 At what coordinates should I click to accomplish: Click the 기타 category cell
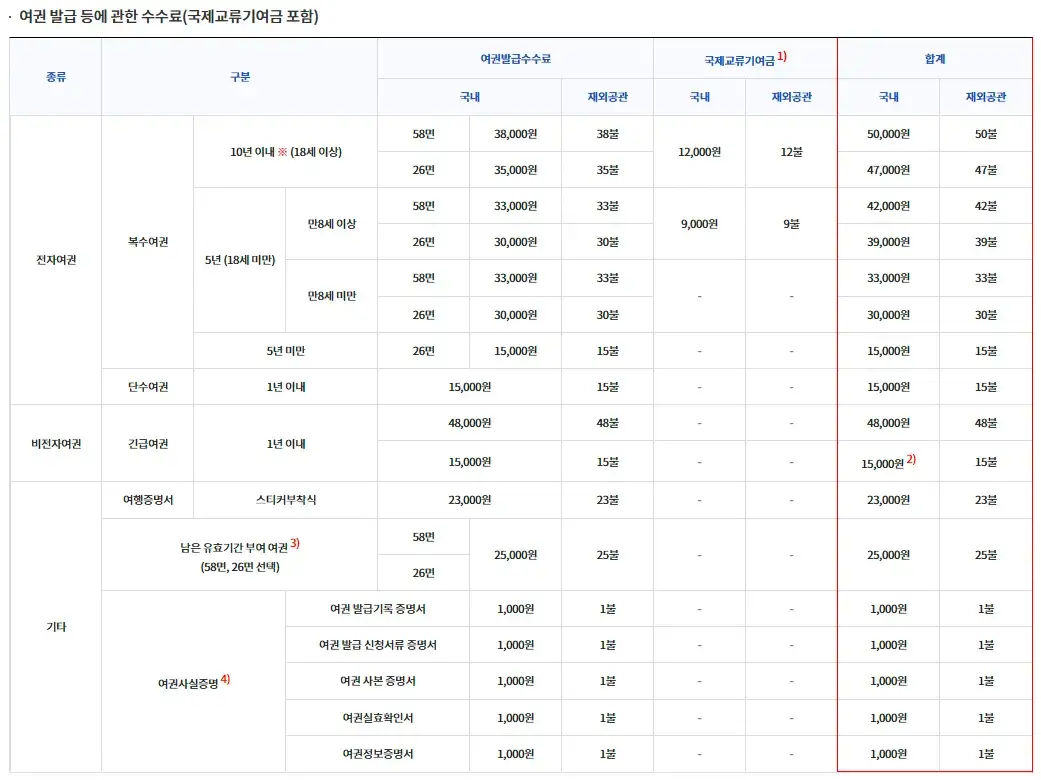[x=55, y=625]
